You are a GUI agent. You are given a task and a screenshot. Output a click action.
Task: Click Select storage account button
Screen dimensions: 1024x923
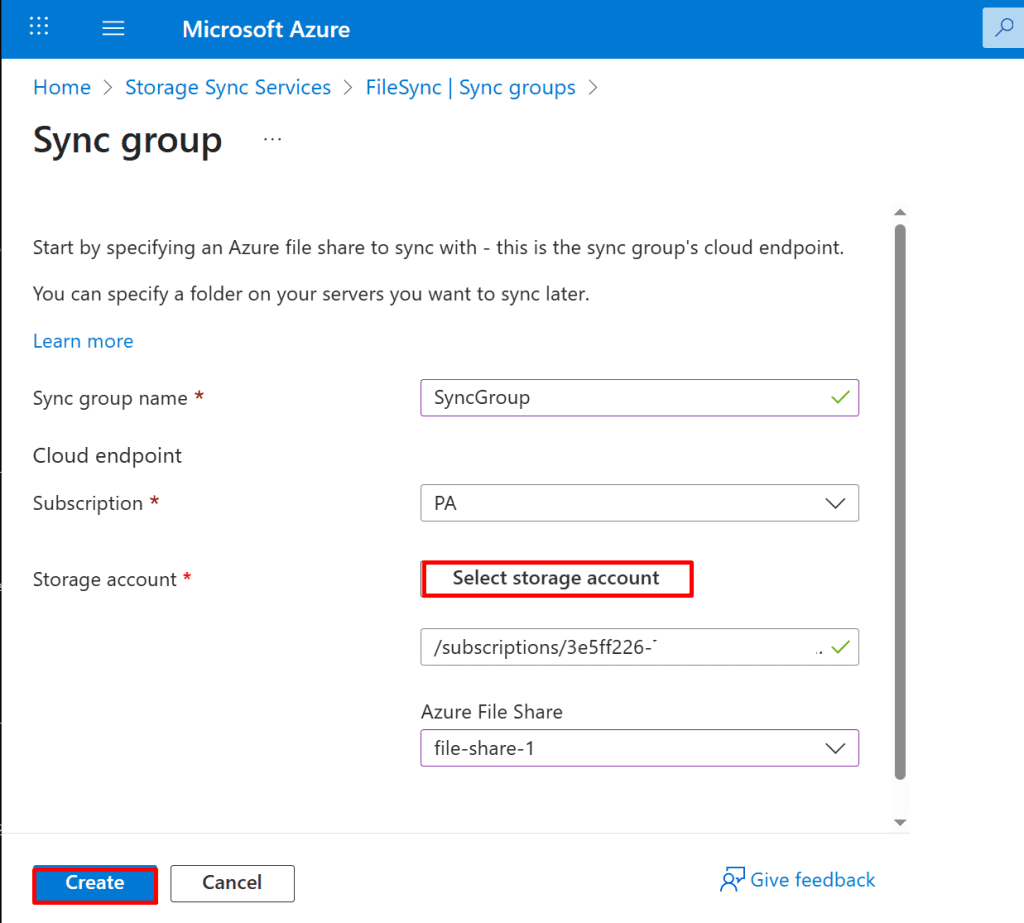click(556, 579)
